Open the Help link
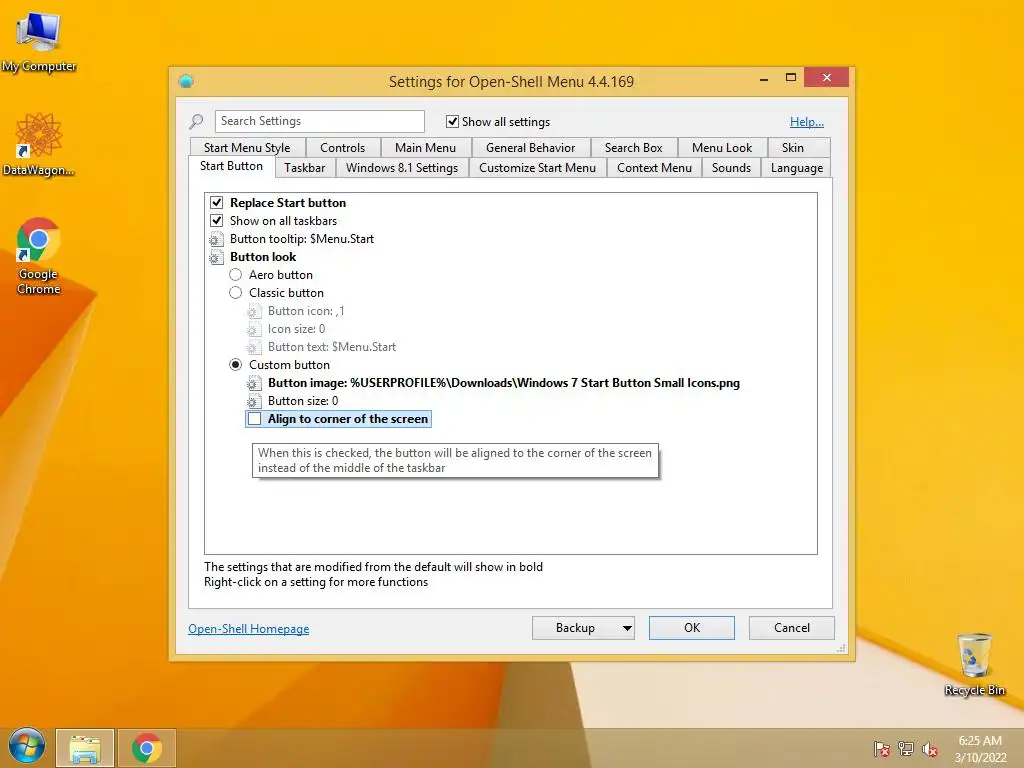This screenshot has width=1024, height=768. coord(807,121)
